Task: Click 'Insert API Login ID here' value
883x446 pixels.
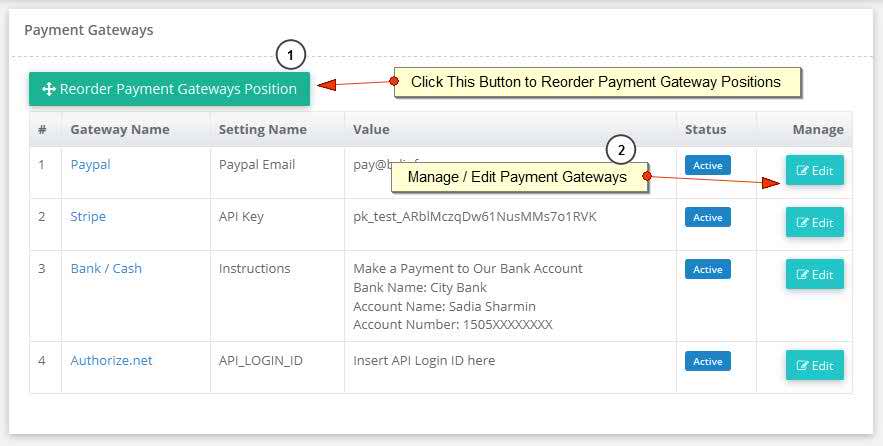Action: (424, 360)
